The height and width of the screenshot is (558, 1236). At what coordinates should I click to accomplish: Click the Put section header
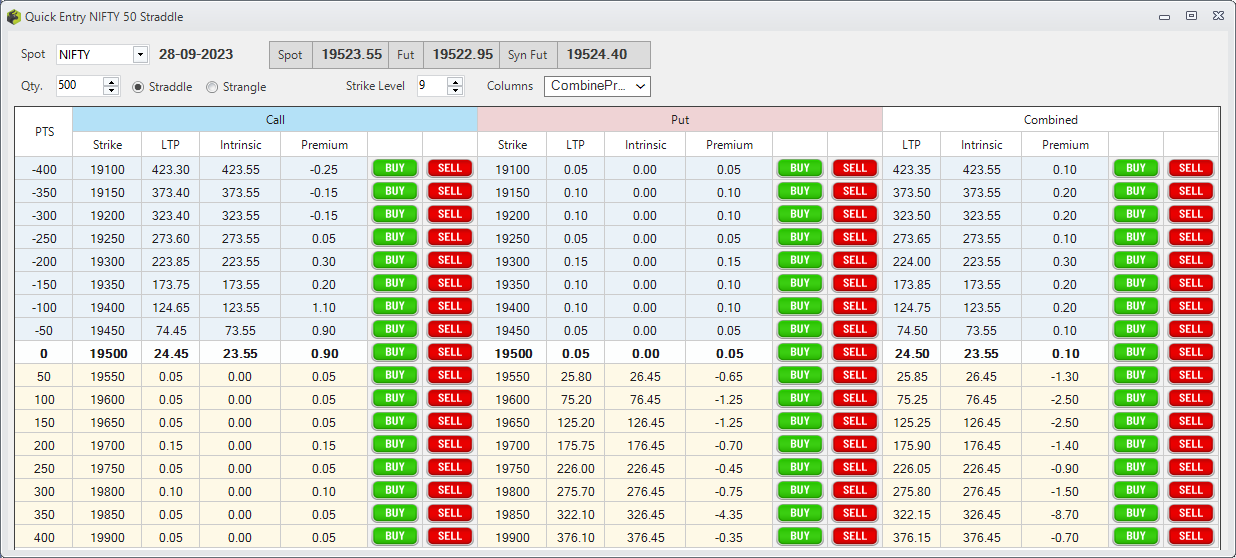pos(680,120)
